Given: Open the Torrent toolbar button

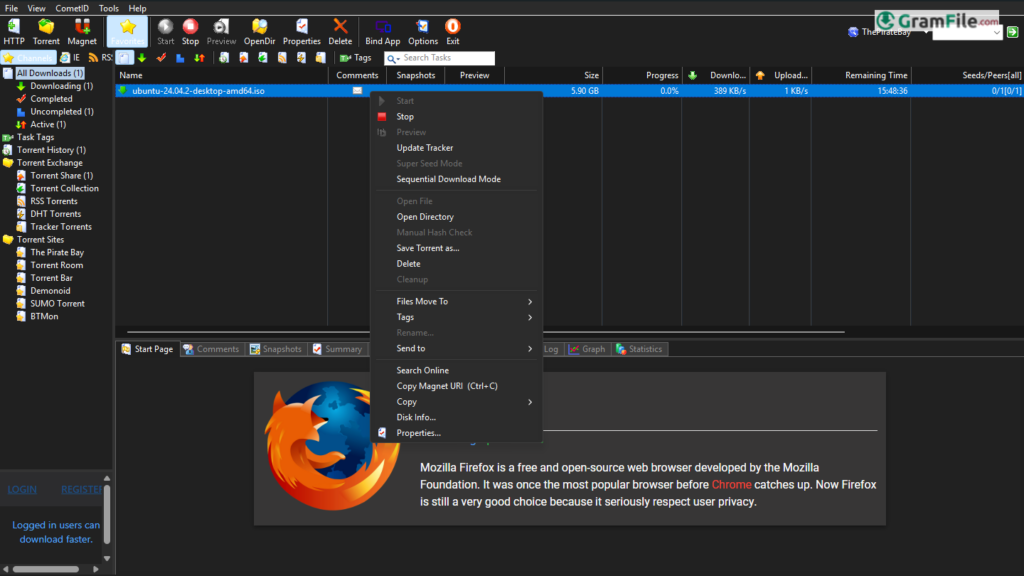Looking at the screenshot, I should (x=46, y=31).
